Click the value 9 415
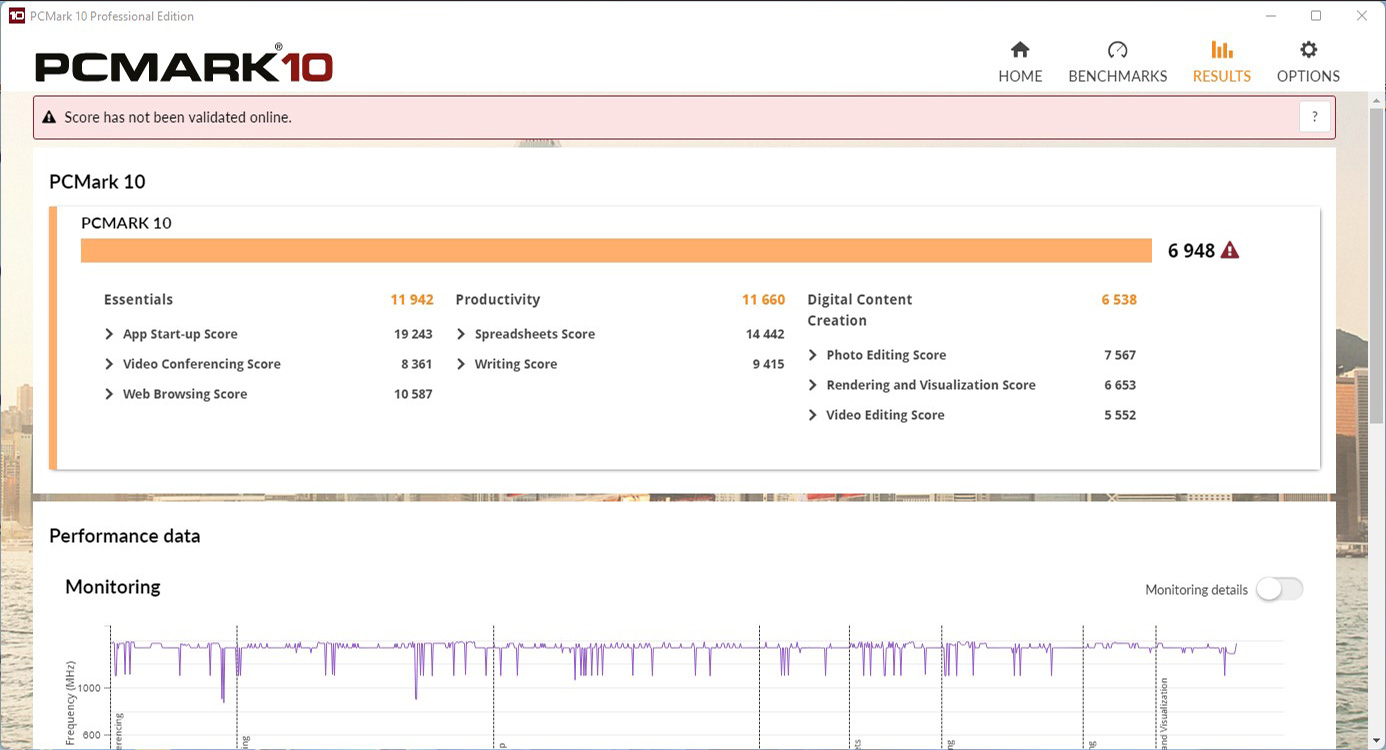Screen dimensions: 1386x750 point(768,364)
